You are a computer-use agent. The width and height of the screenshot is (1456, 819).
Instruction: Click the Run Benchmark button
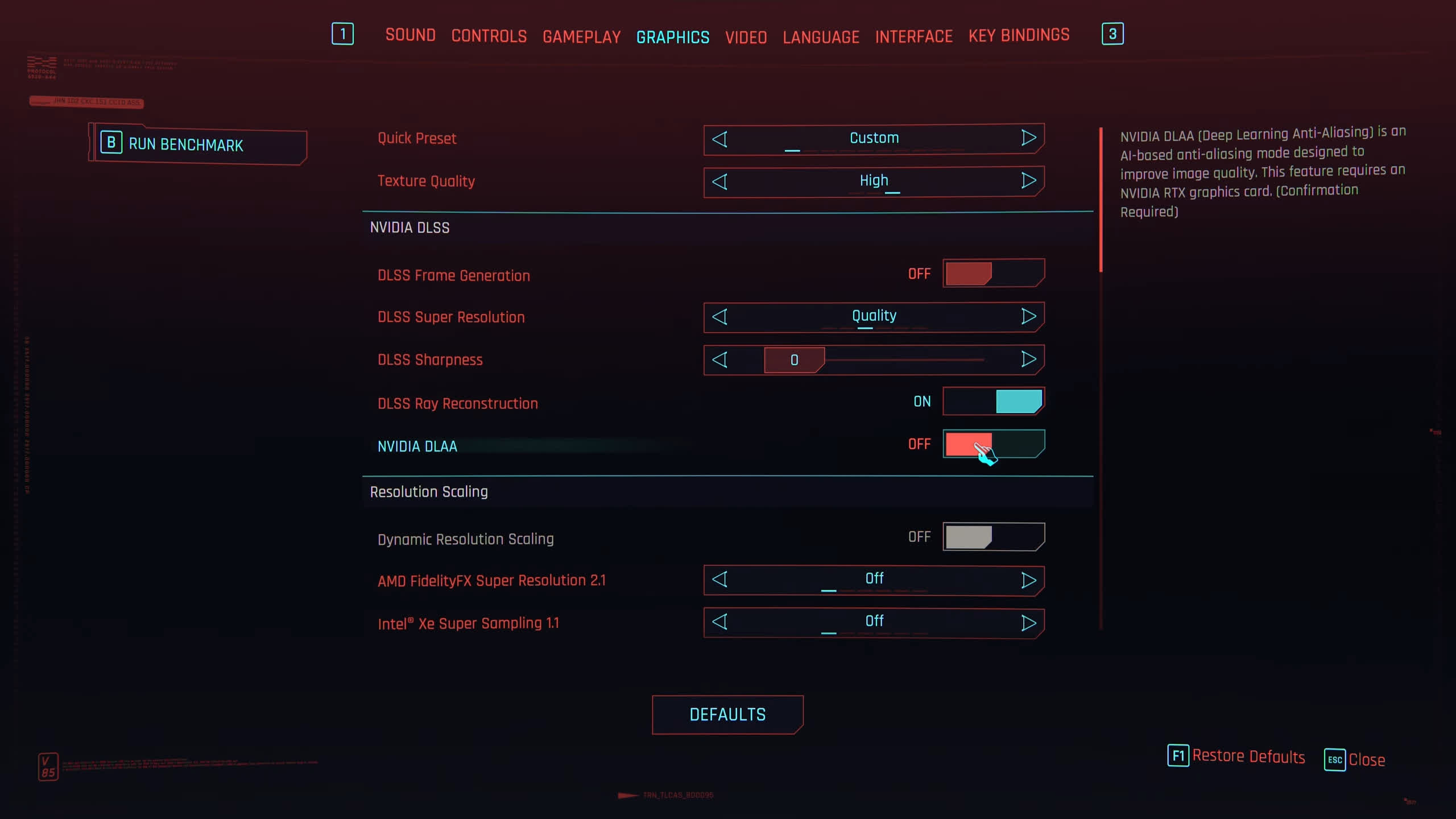pyautogui.click(x=198, y=144)
